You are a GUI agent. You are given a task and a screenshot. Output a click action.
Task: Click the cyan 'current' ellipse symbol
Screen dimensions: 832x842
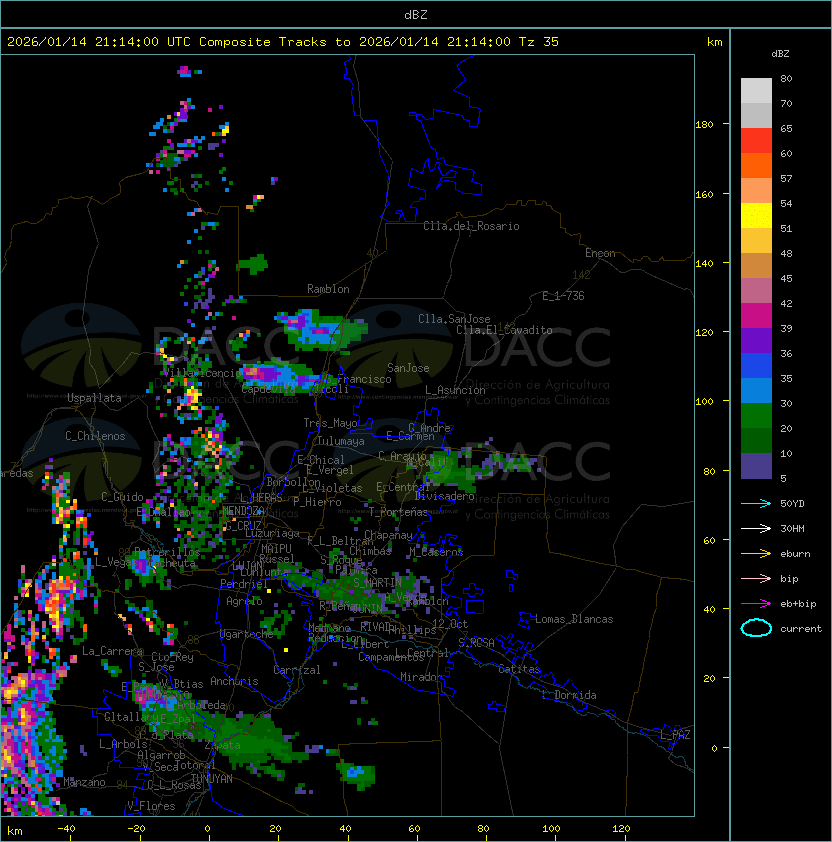click(756, 628)
